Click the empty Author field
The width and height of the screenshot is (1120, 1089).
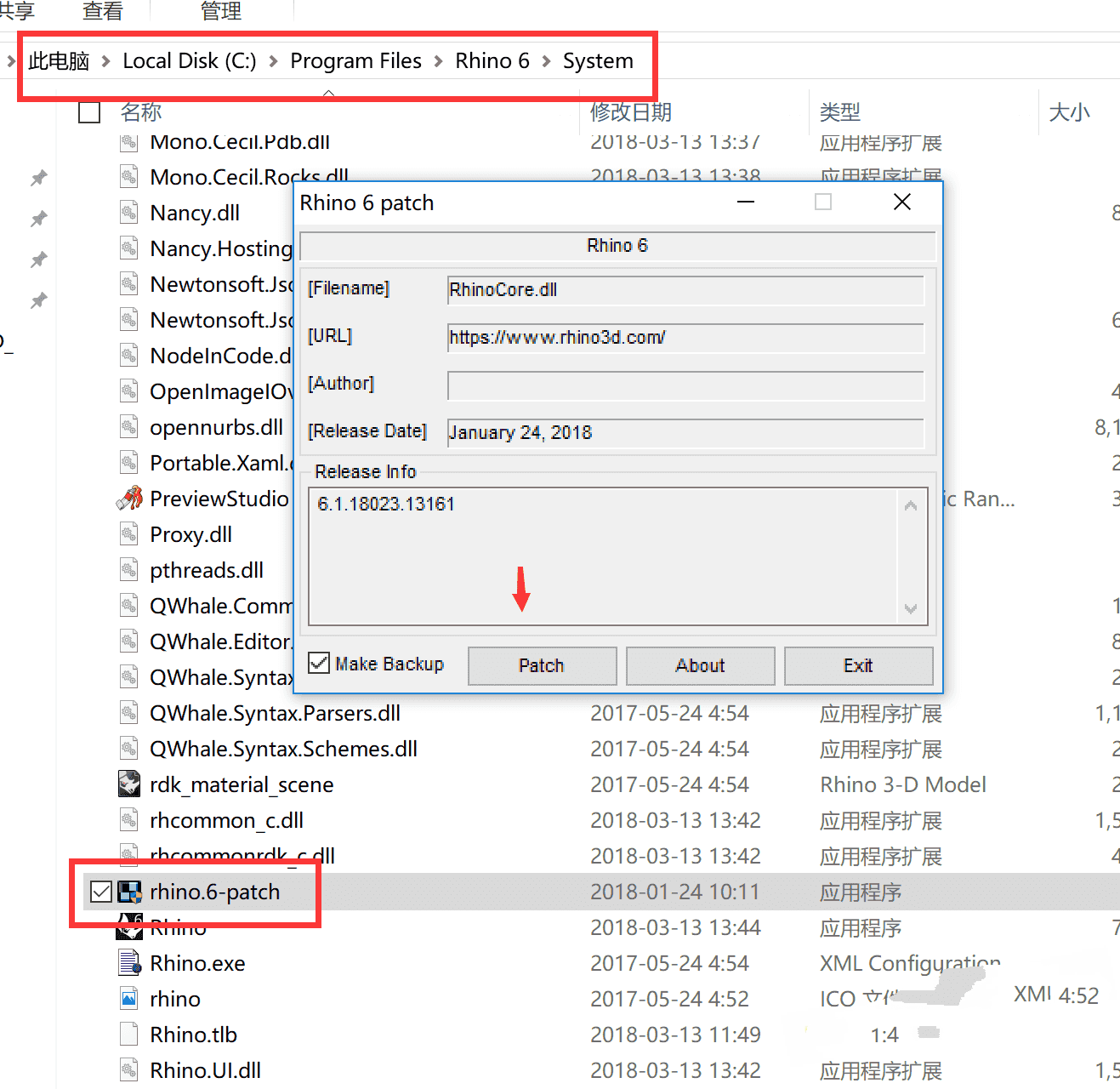685,385
